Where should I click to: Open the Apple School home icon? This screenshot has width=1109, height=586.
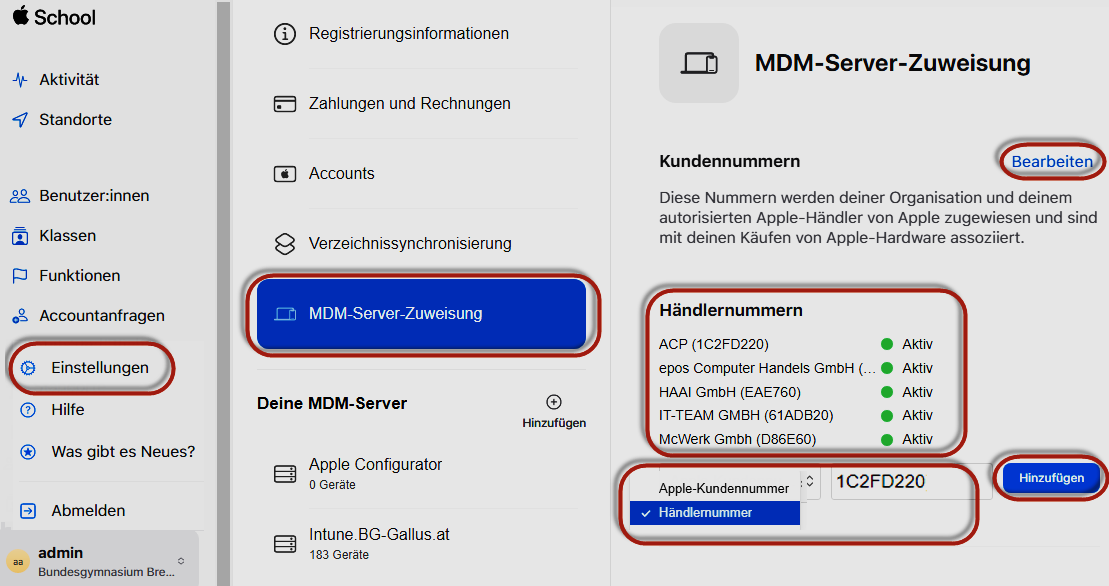coord(23,17)
